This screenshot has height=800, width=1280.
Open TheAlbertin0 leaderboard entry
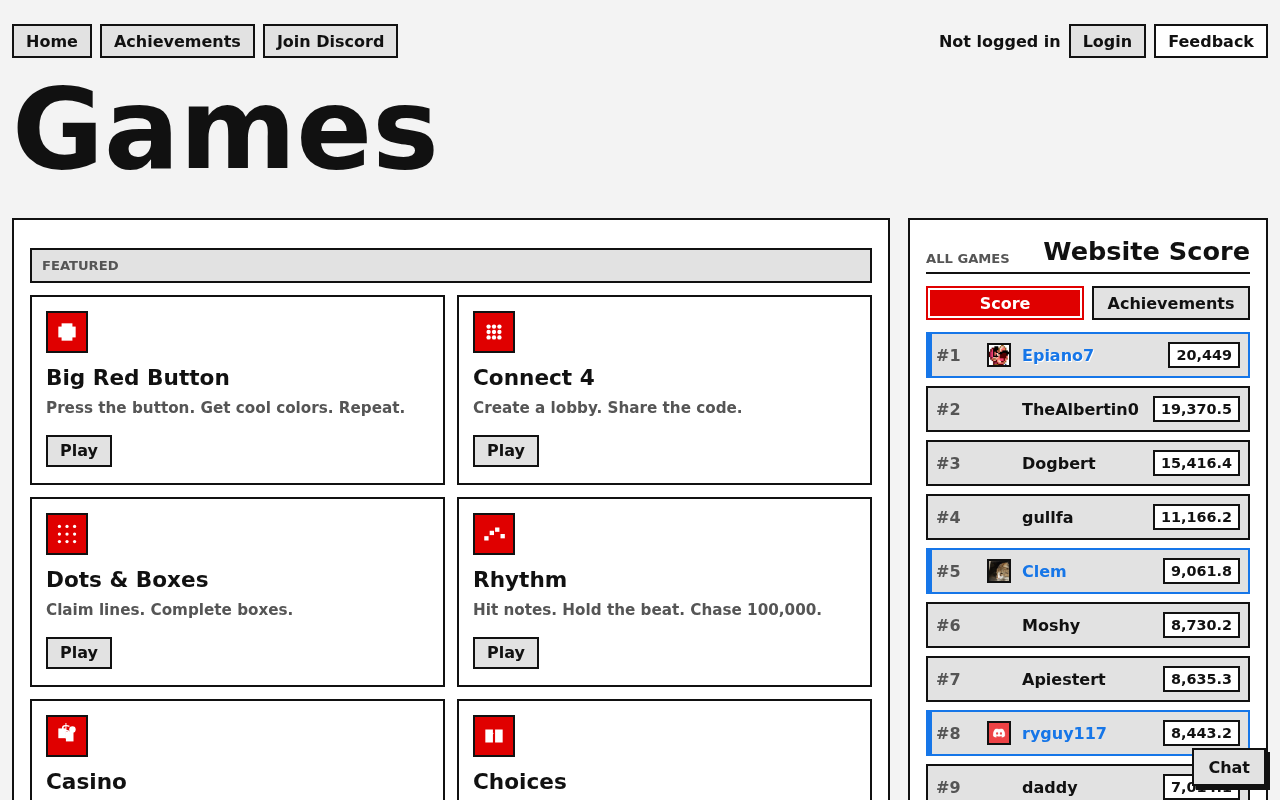pyautogui.click(x=1088, y=409)
